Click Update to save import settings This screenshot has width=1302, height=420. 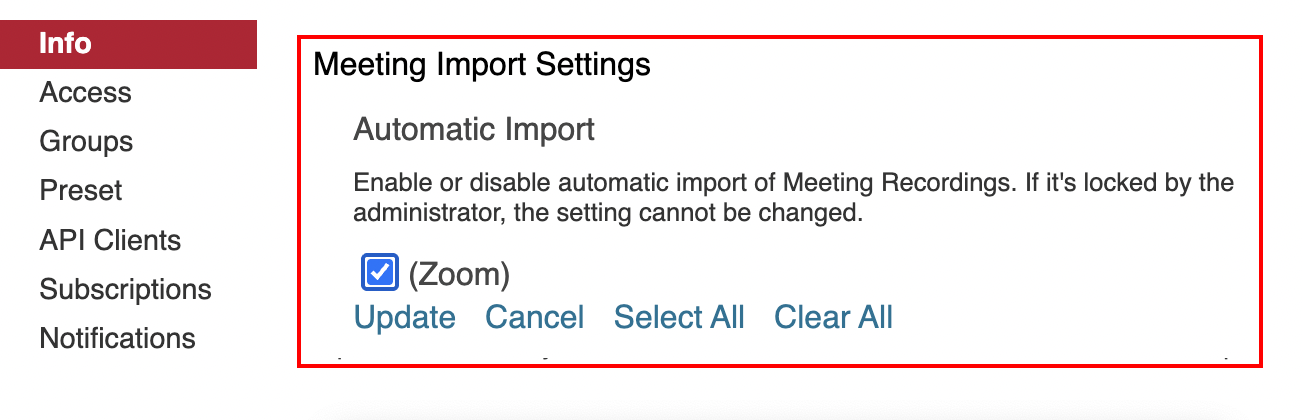click(x=405, y=318)
